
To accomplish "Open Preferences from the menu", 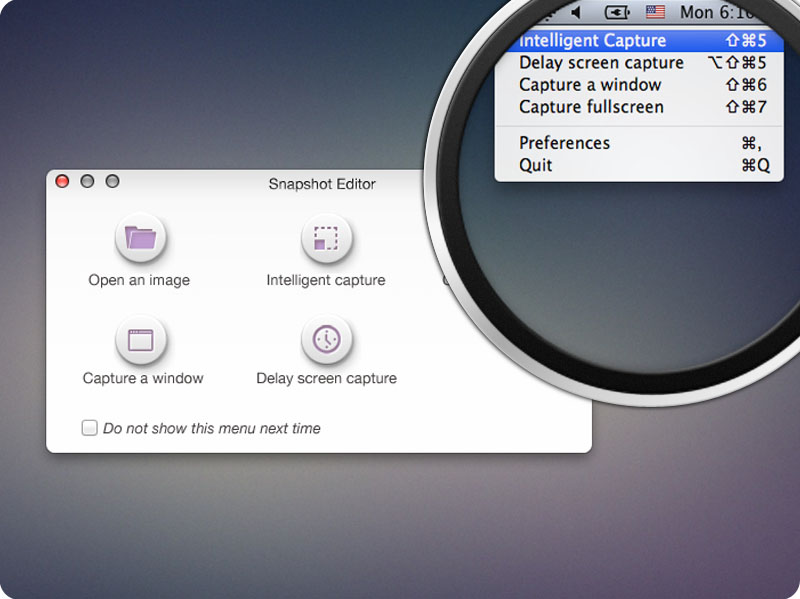I will click(639, 143).
